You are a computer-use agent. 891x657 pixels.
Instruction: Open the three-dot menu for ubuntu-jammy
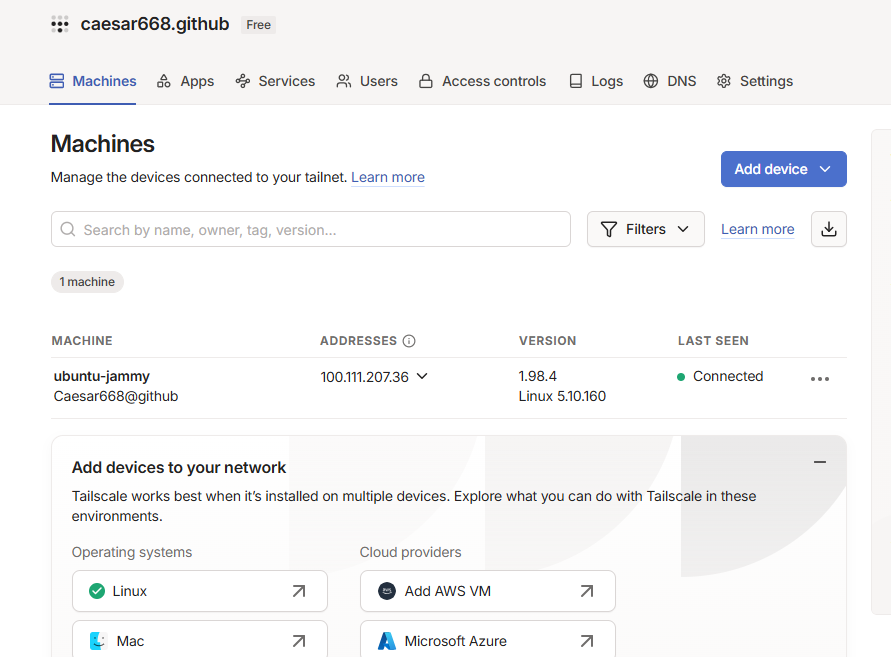click(819, 379)
